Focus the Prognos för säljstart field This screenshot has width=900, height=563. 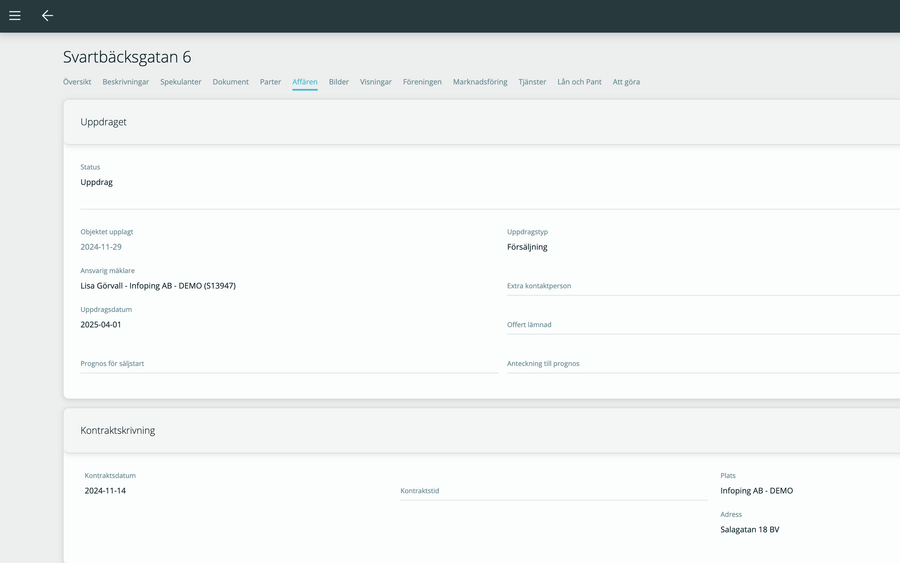pos(289,364)
